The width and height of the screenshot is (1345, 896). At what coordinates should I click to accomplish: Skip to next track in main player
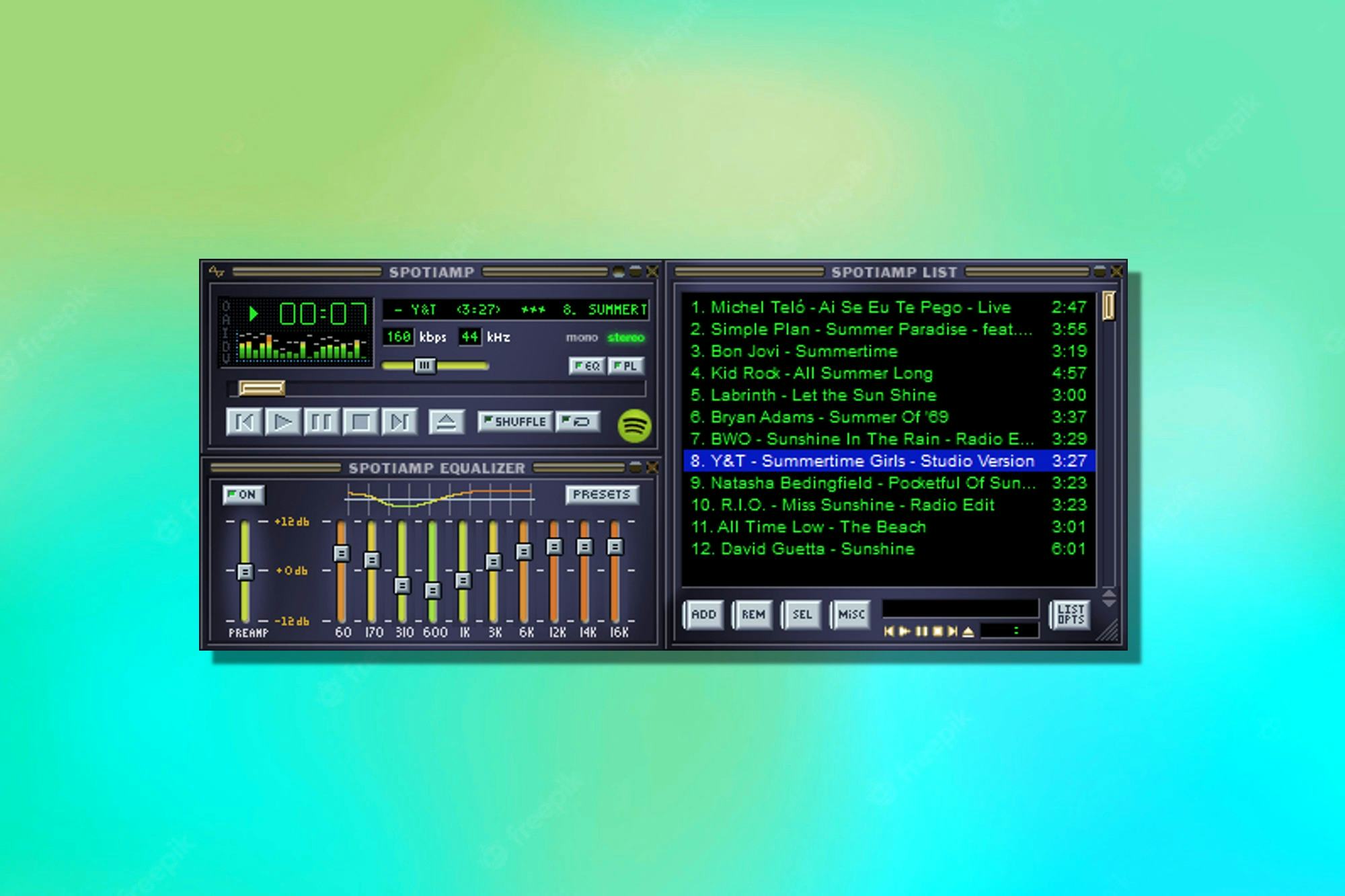pyautogui.click(x=399, y=422)
